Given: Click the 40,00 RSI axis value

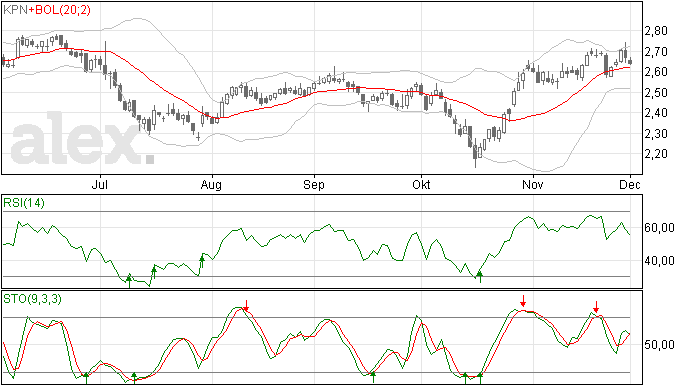Looking at the screenshot, I should coord(659,261).
